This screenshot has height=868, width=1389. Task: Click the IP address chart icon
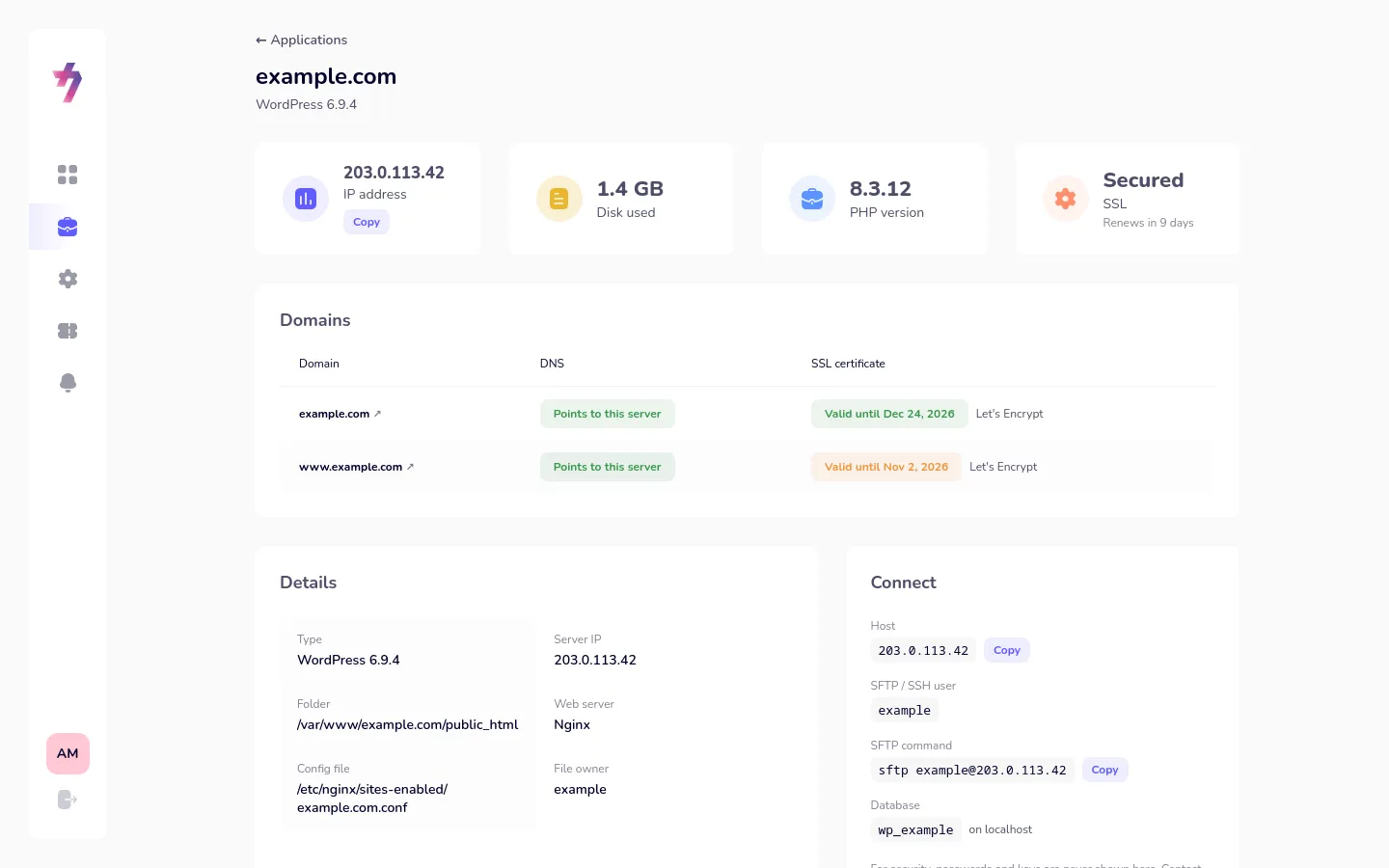click(306, 199)
